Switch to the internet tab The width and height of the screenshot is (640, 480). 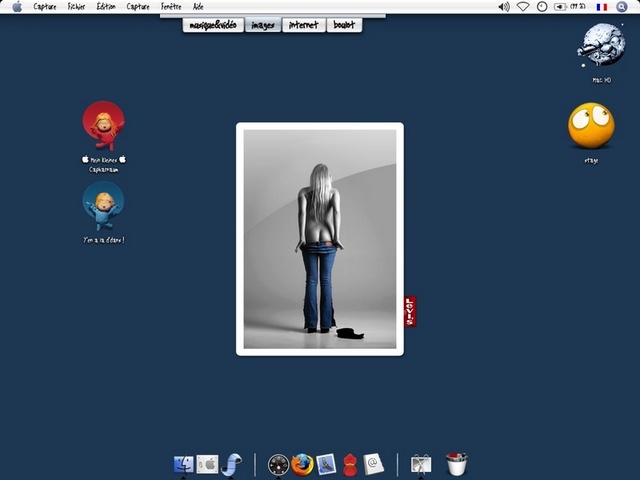click(304, 25)
